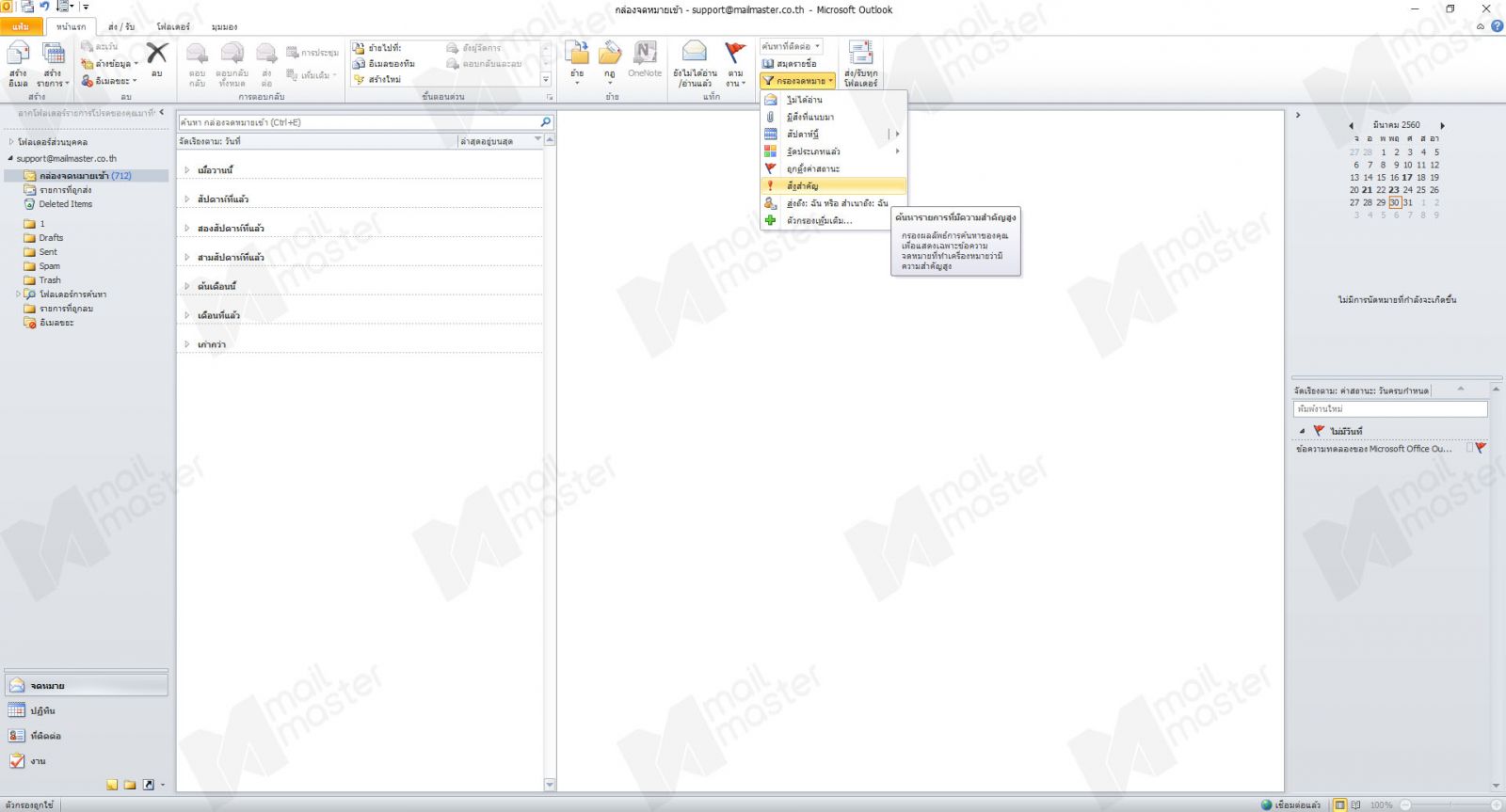Collapse the support@mailmaster.co.th account tree
This screenshot has height=812, width=1506.
(10, 159)
